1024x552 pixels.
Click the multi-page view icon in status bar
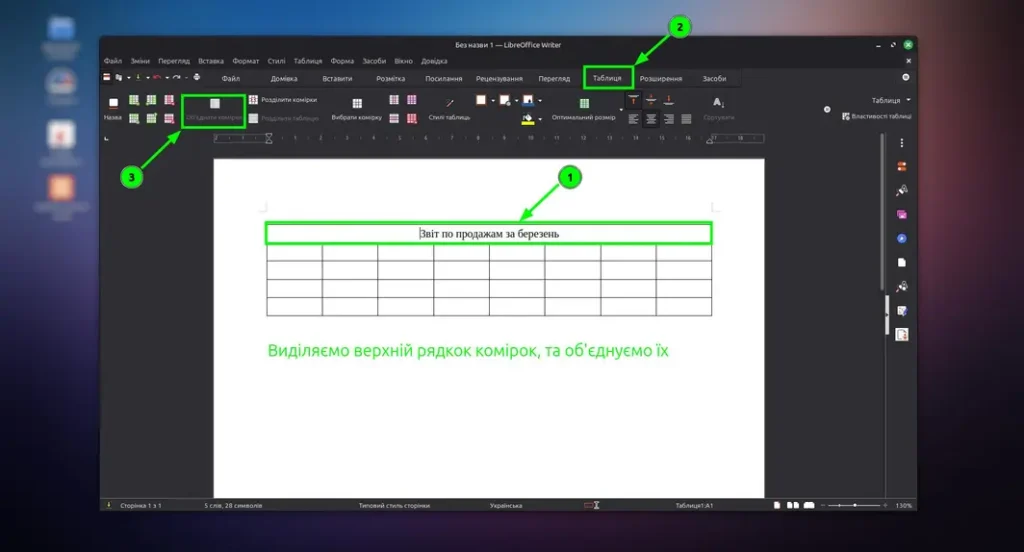tap(793, 505)
